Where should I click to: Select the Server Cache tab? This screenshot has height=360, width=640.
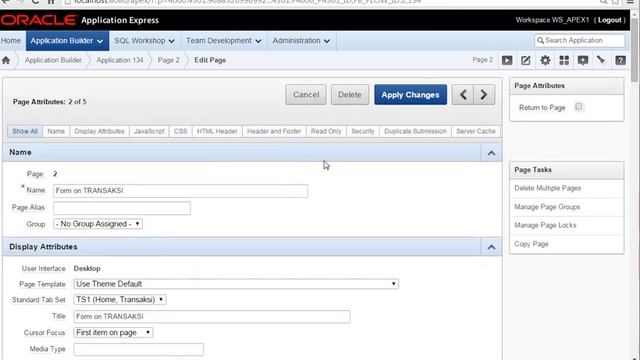[x=476, y=131]
